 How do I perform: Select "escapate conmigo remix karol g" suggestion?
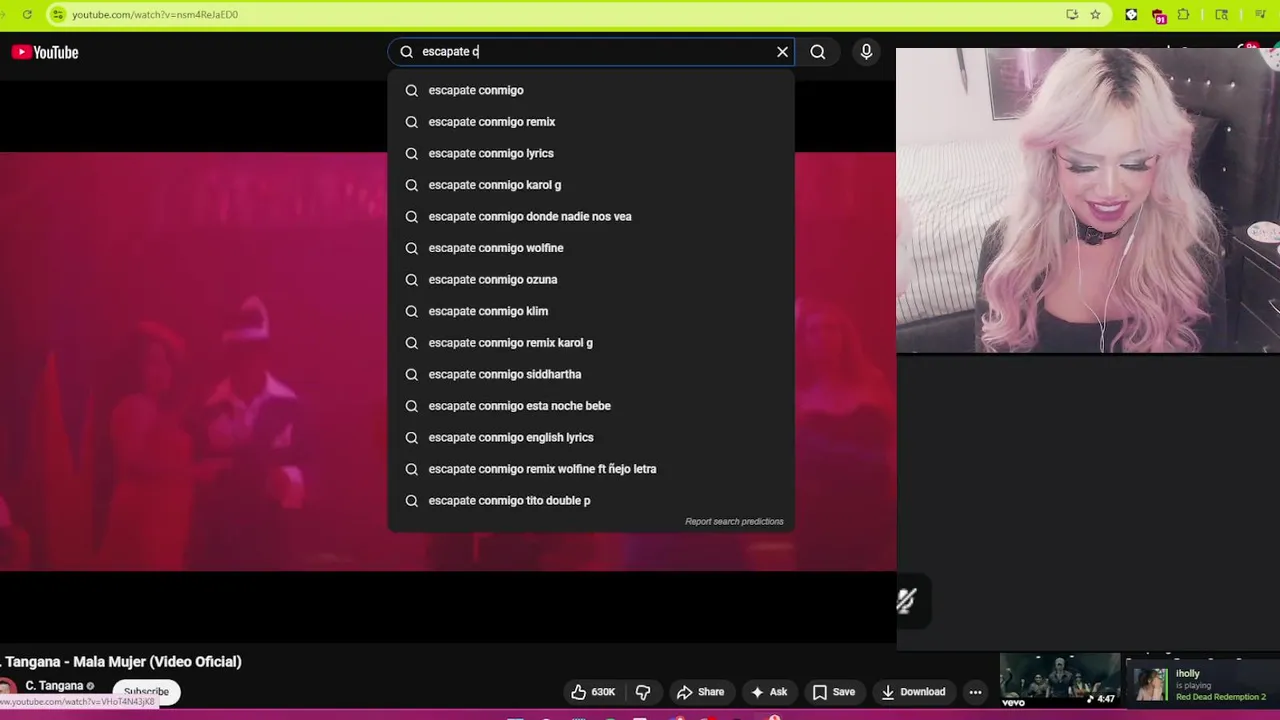(x=591, y=342)
